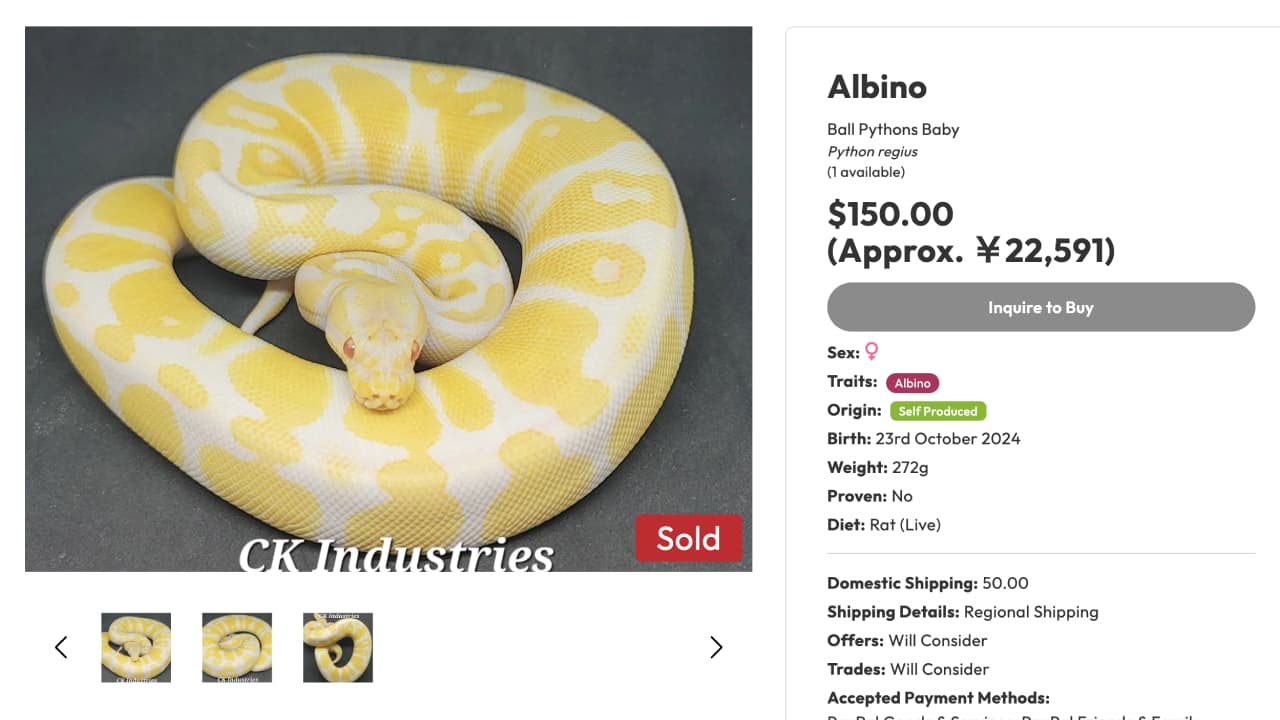Click the previous image arrow in carousel
Image resolution: width=1280 pixels, height=720 pixels.
(x=61, y=648)
